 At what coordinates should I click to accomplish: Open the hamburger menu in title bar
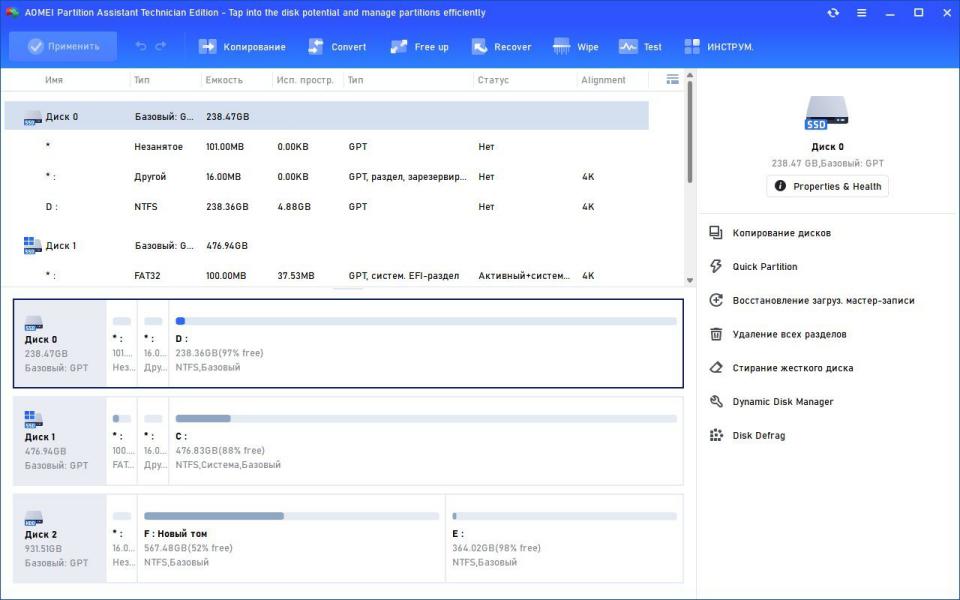pos(862,13)
